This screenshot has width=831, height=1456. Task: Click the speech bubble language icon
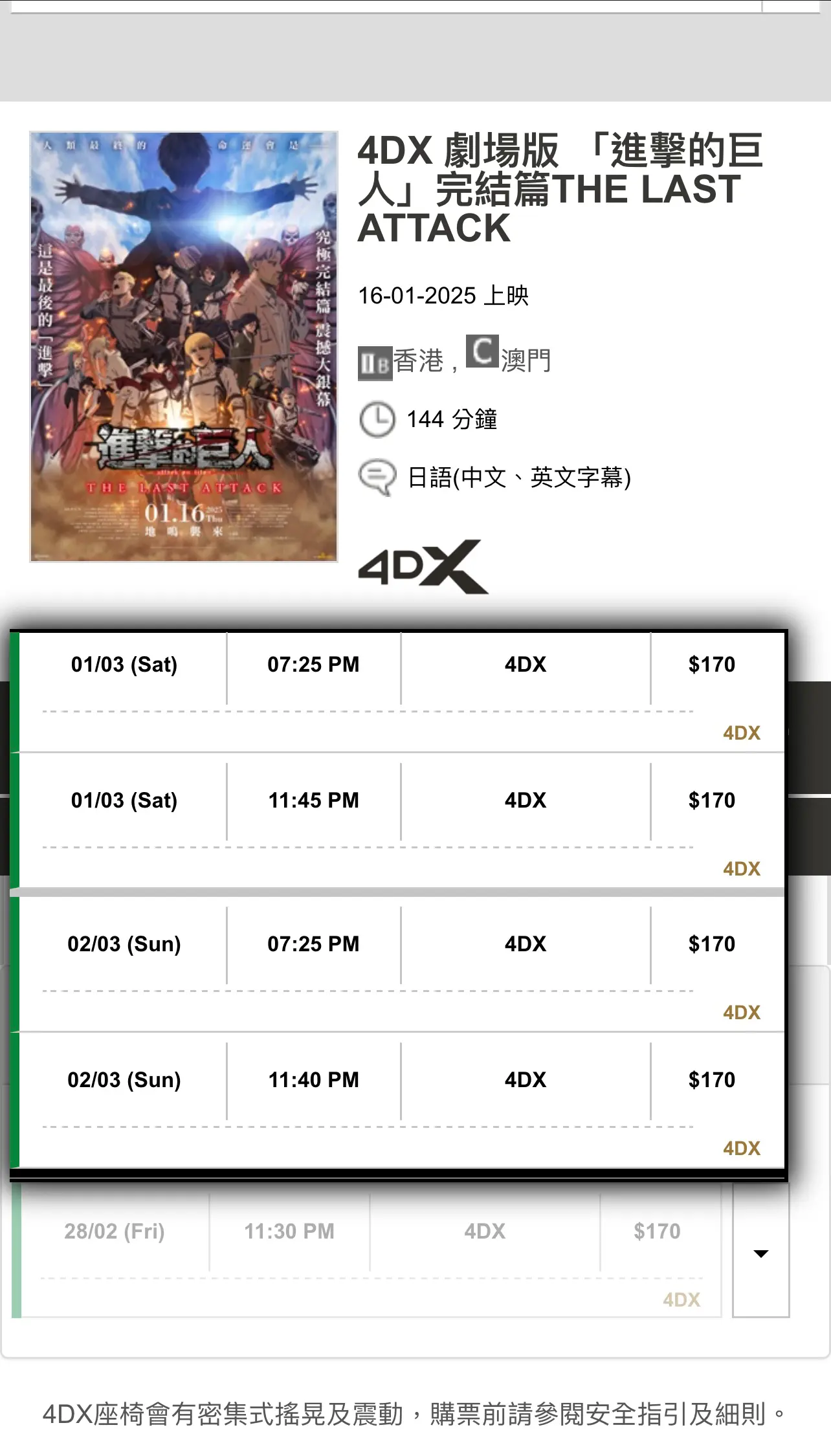pyautogui.click(x=377, y=478)
